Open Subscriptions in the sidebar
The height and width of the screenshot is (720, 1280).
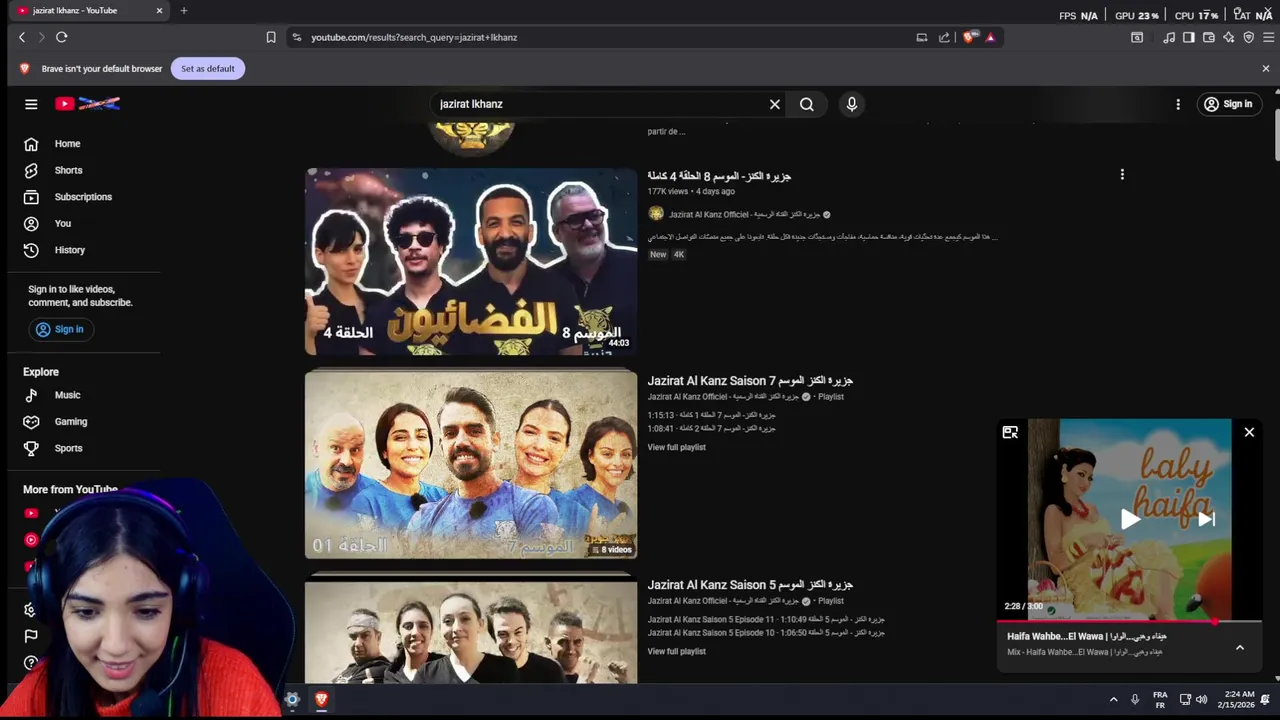(x=84, y=197)
